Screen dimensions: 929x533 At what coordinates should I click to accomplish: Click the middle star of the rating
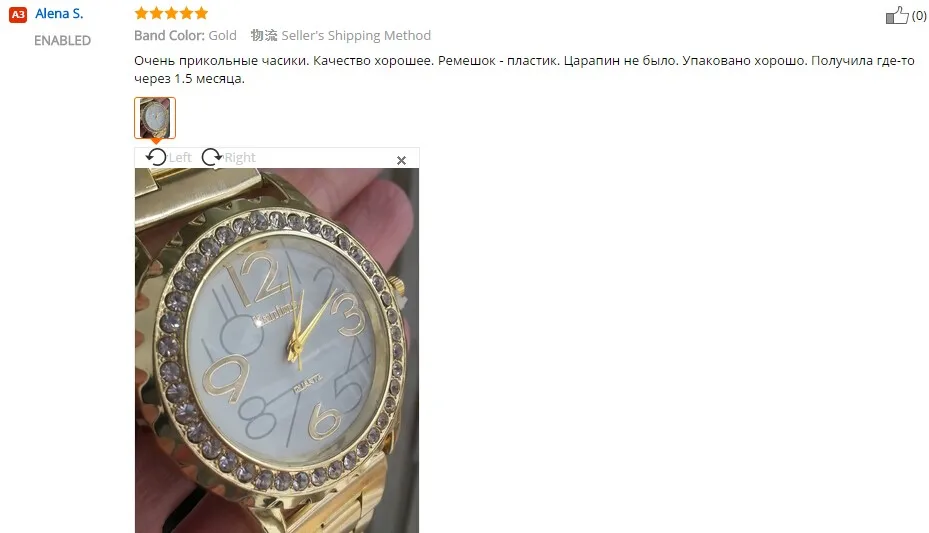[171, 13]
